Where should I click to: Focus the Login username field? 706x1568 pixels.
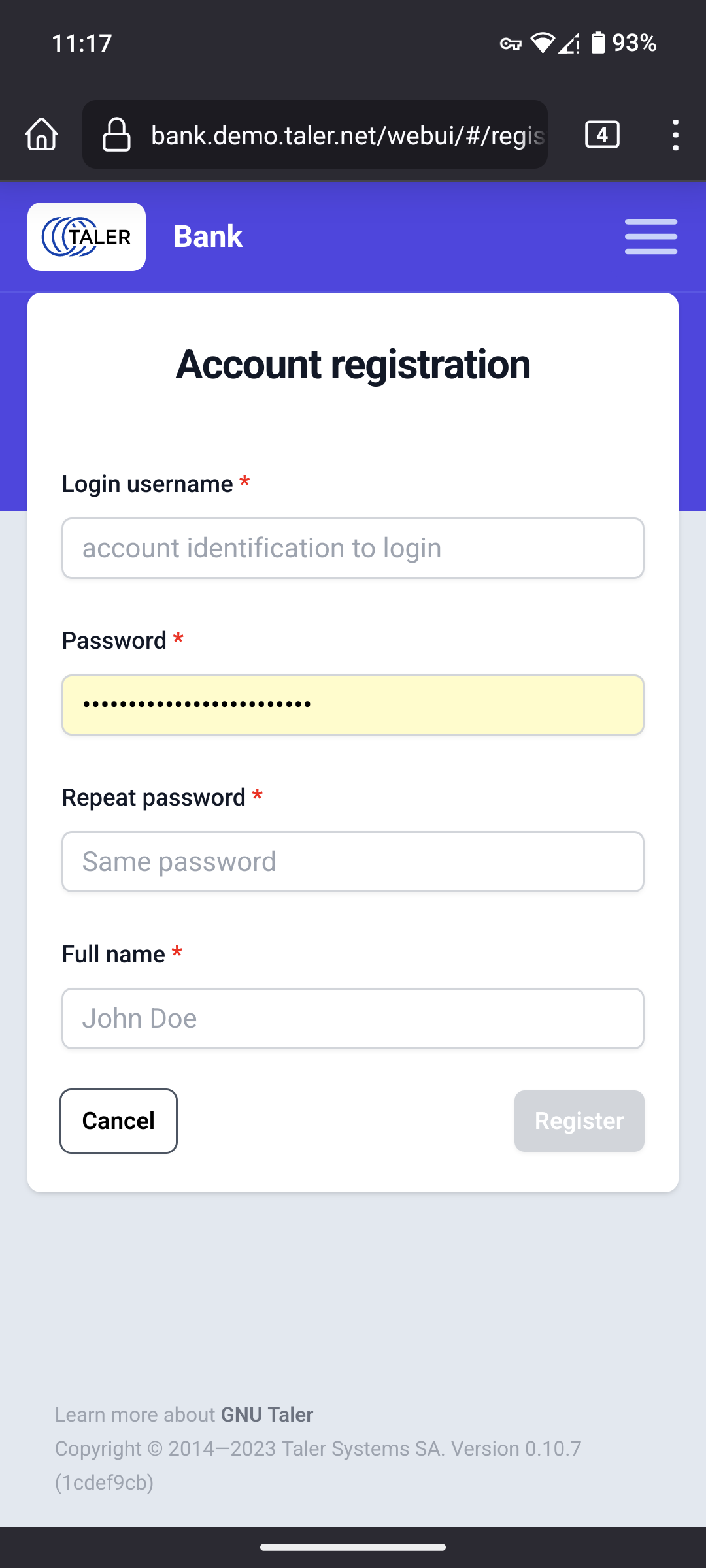coord(353,548)
